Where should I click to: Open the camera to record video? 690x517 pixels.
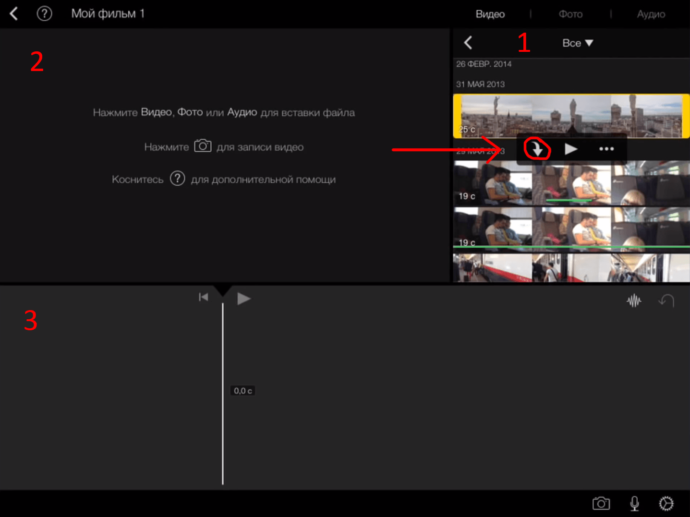click(x=601, y=503)
